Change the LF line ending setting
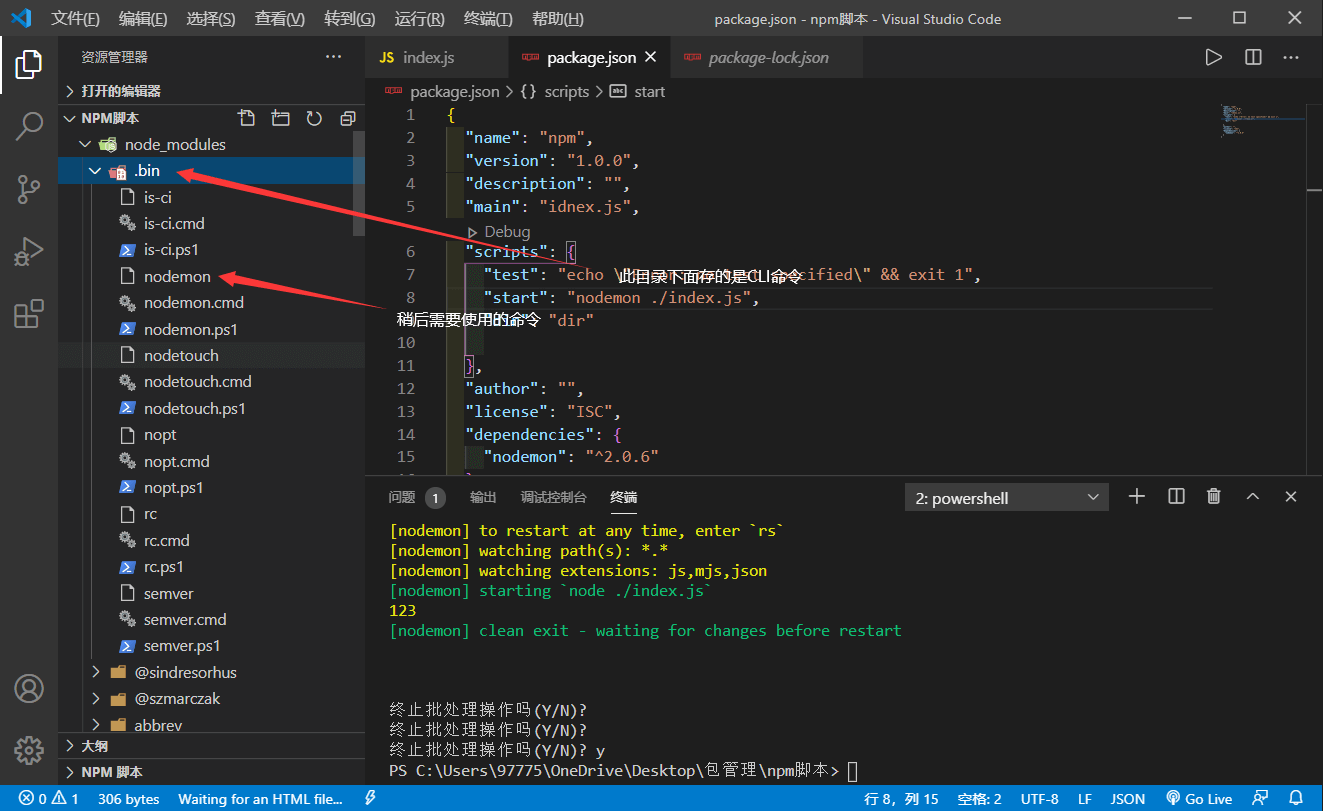This screenshot has width=1323, height=811. coord(1085,799)
